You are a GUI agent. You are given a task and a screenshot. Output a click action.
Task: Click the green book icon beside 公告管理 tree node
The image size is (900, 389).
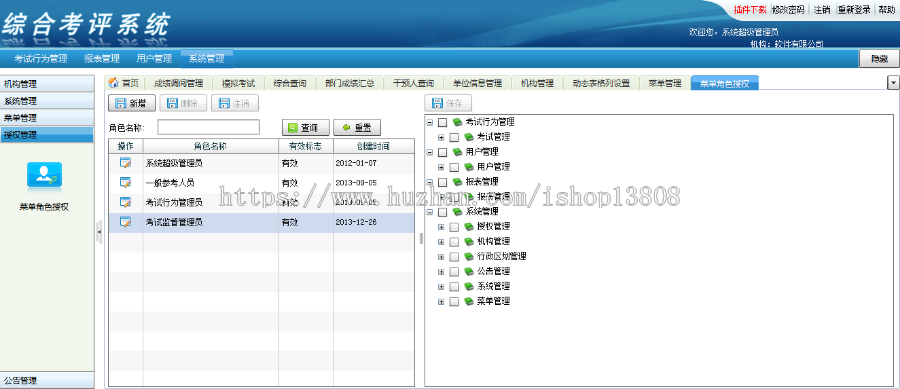468,271
